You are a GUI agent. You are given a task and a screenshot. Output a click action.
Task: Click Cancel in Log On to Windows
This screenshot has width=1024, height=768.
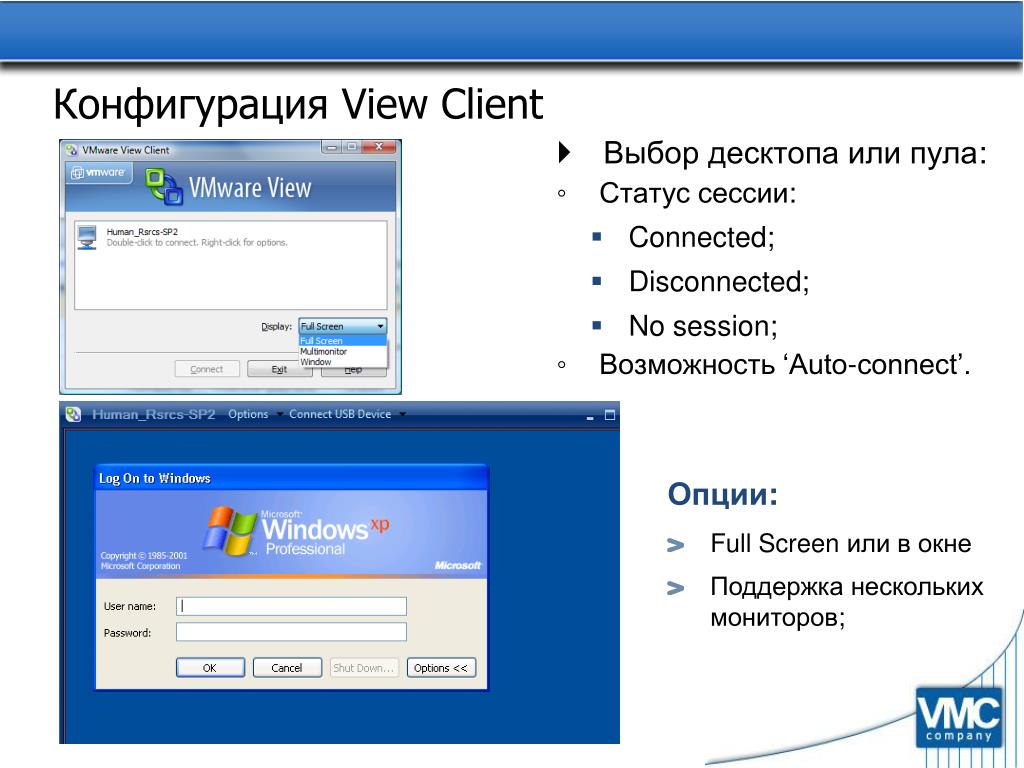[287, 667]
